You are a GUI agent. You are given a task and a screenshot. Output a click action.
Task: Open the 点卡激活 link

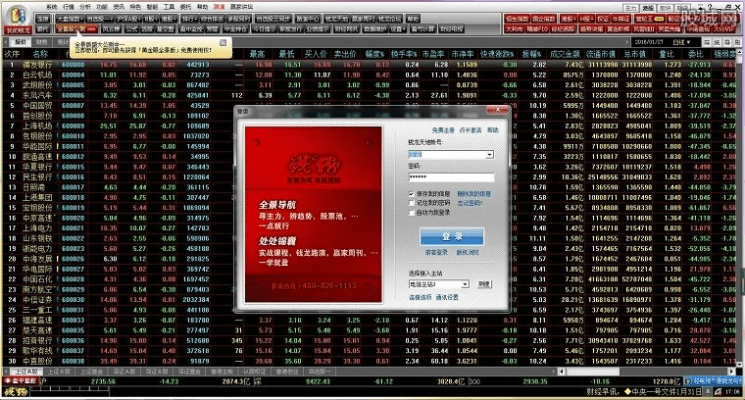pyautogui.click(x=470, y=130)
